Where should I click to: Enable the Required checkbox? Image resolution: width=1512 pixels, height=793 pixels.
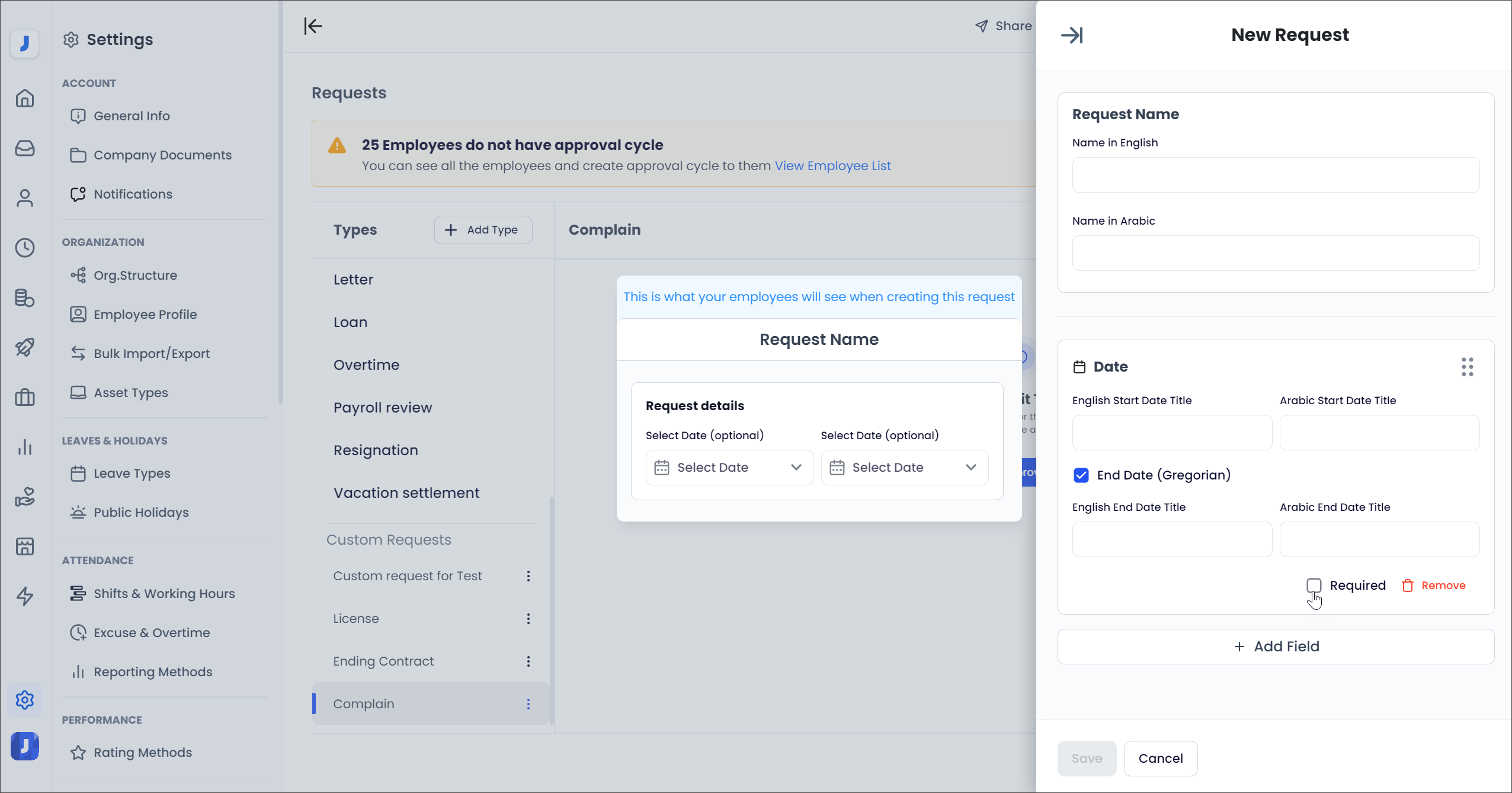pyautogui.click(x=1314, y=586)
